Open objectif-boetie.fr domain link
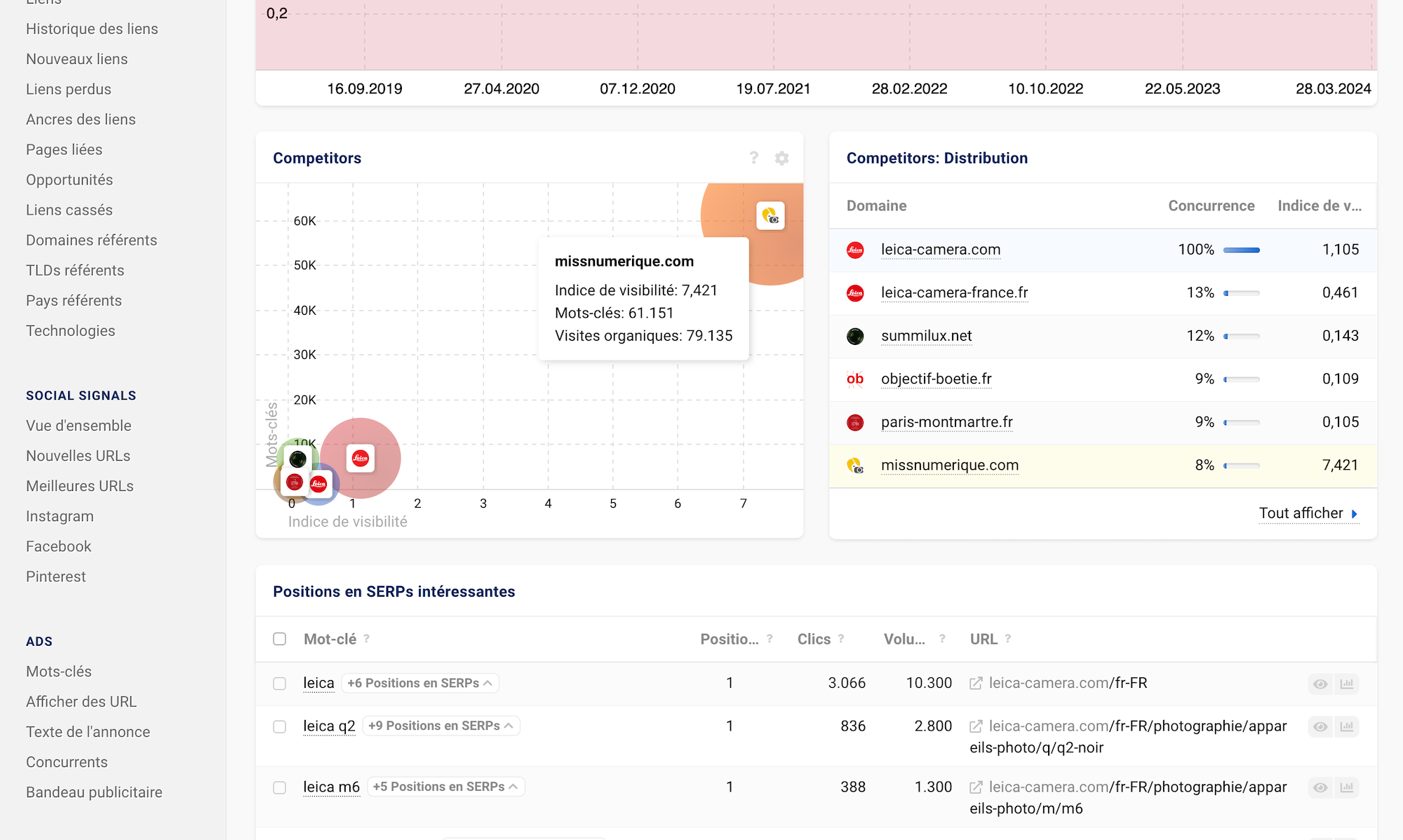 point(937,379)
